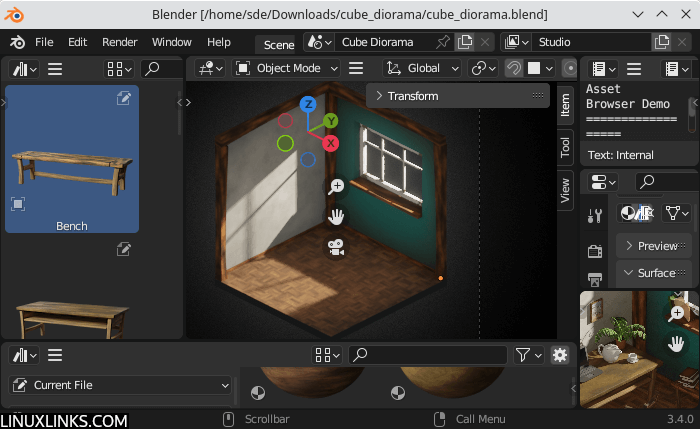The image size is (700, 429).
Task: Switch to the Item sidebar tab
Action: pyautogui.click(x=565, y=105)
